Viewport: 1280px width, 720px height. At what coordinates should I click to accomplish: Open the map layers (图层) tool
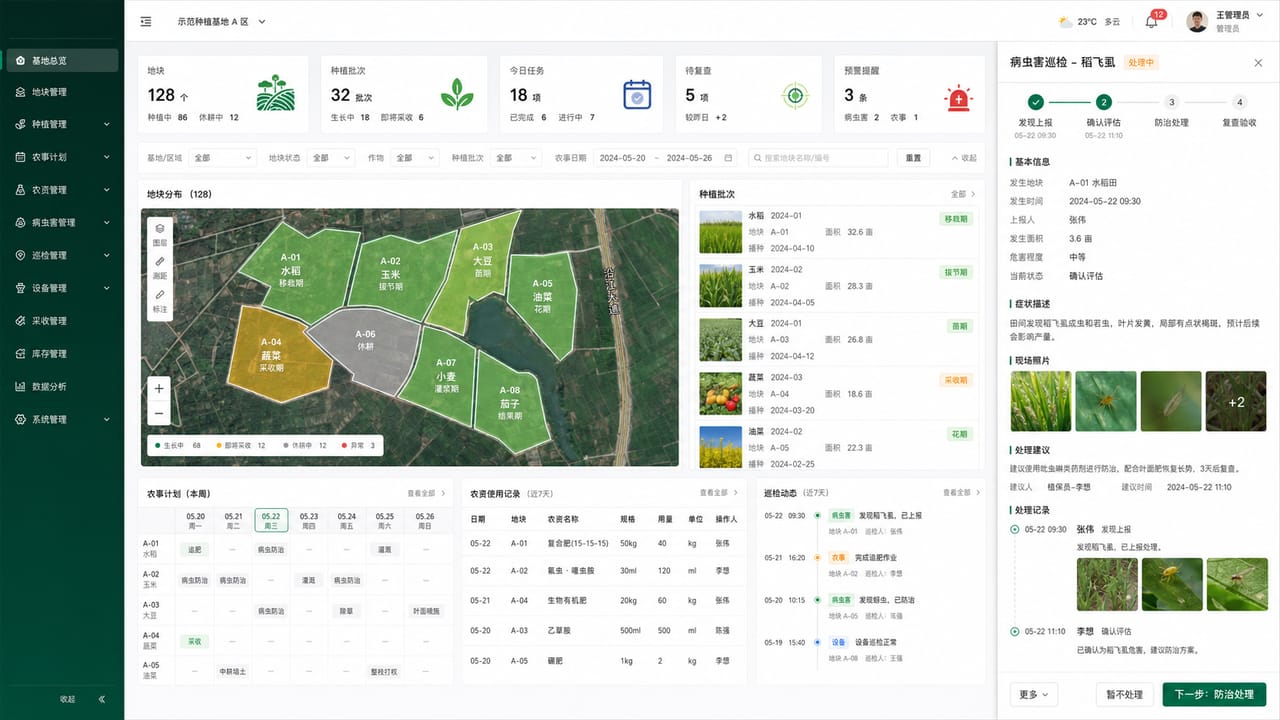(x=160, y=233)
